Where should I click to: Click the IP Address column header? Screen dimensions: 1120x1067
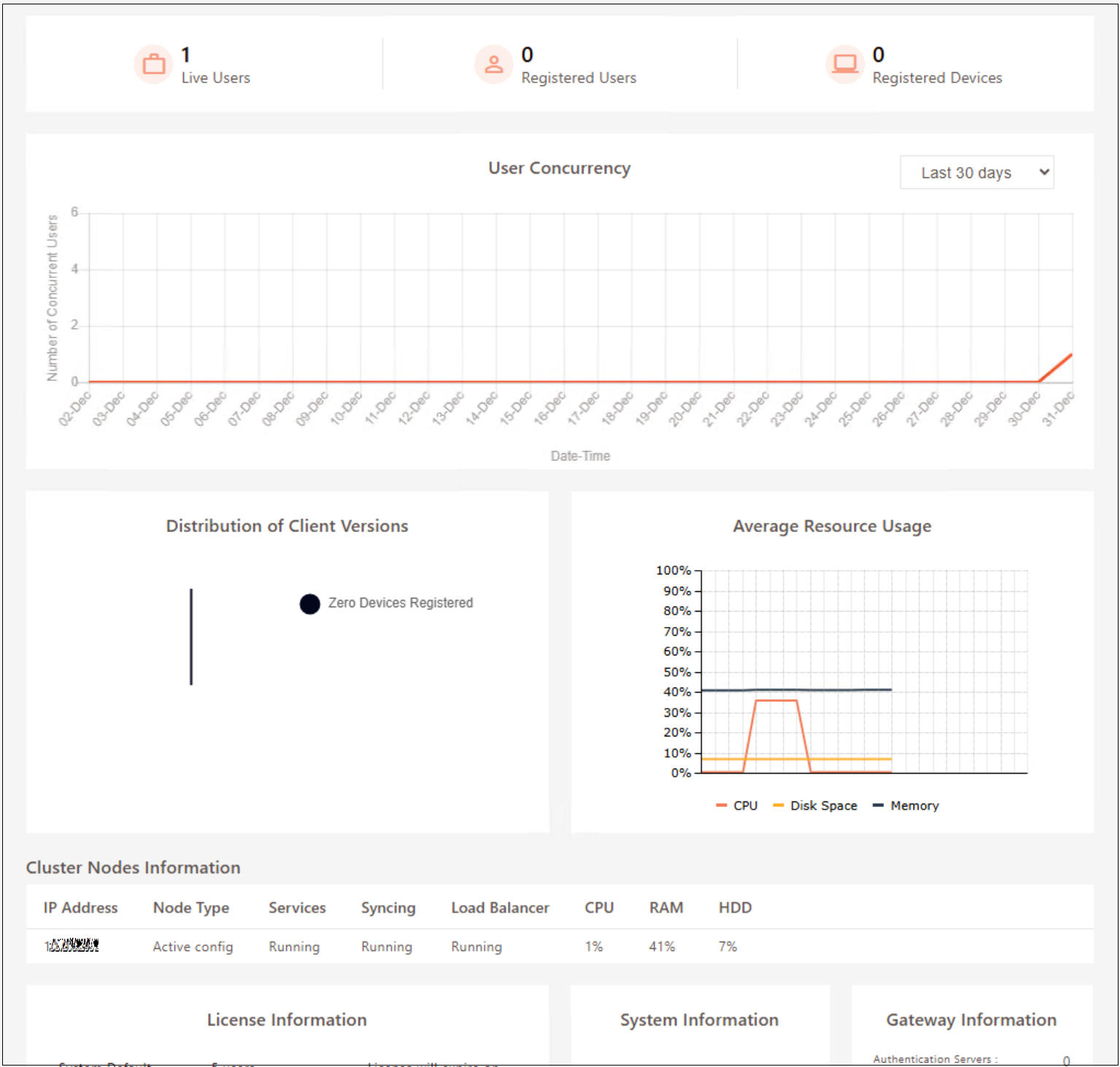80,908
